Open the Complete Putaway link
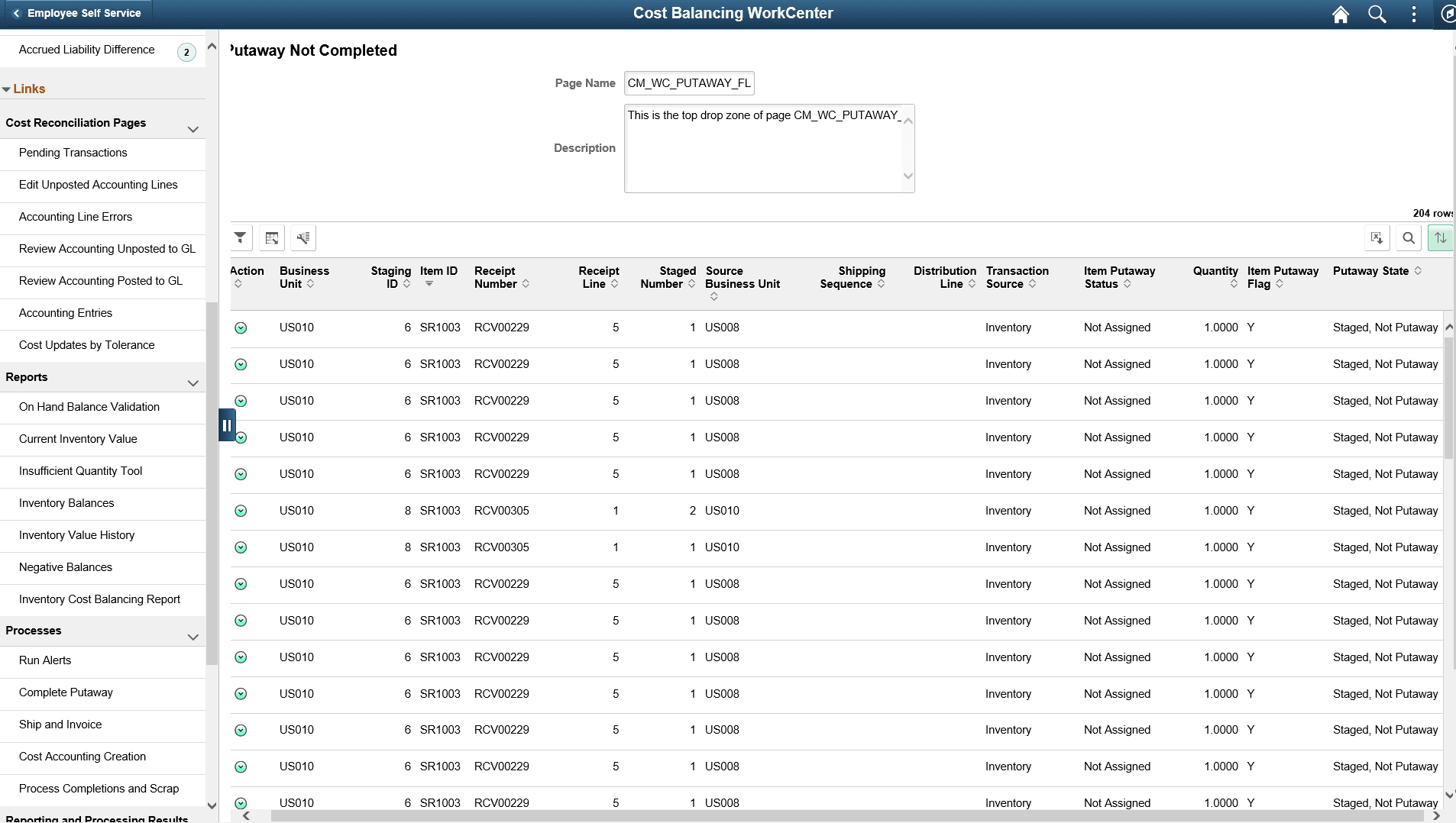The width and height of the screenshot is (1456, 823). click(66, 692)
